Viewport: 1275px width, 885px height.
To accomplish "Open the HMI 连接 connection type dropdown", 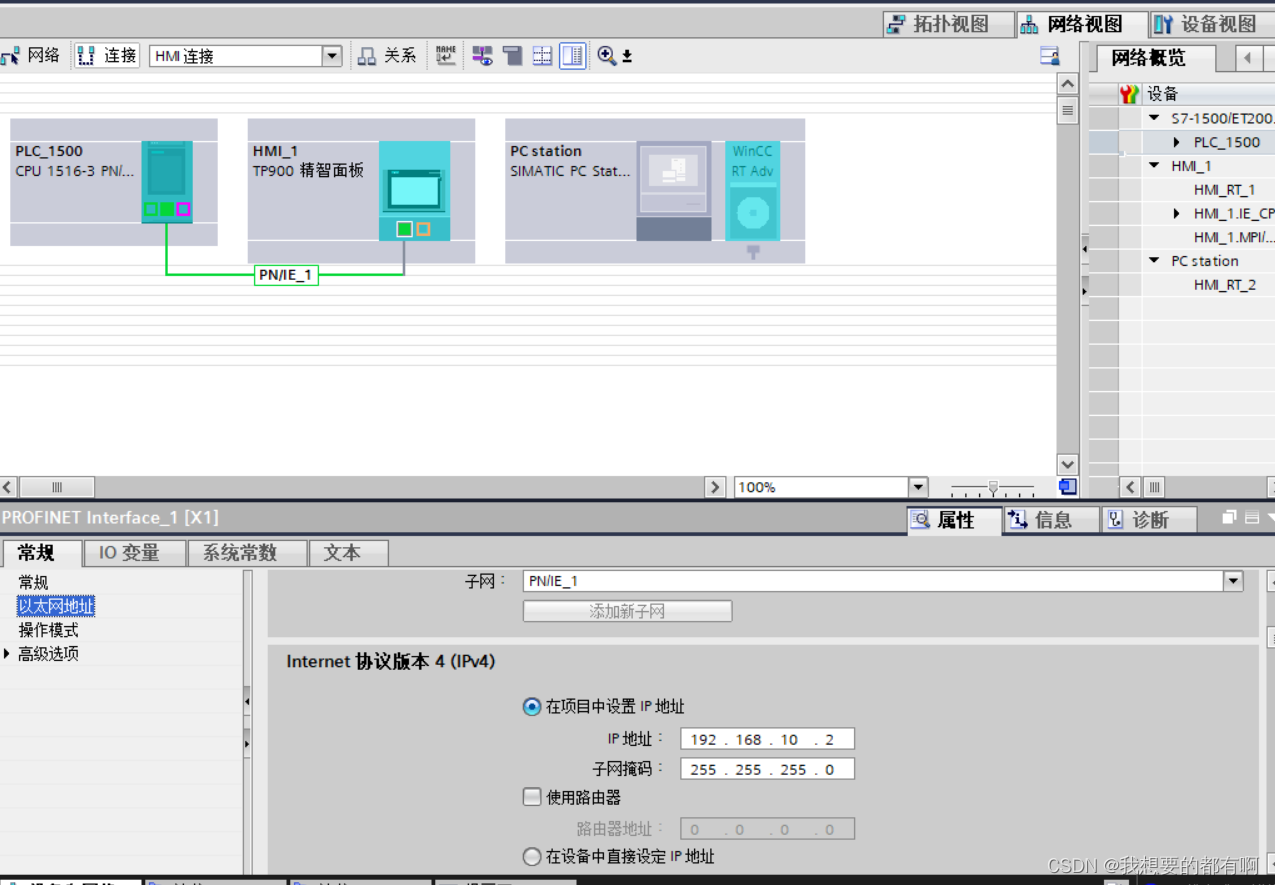I will pos(332,57).
